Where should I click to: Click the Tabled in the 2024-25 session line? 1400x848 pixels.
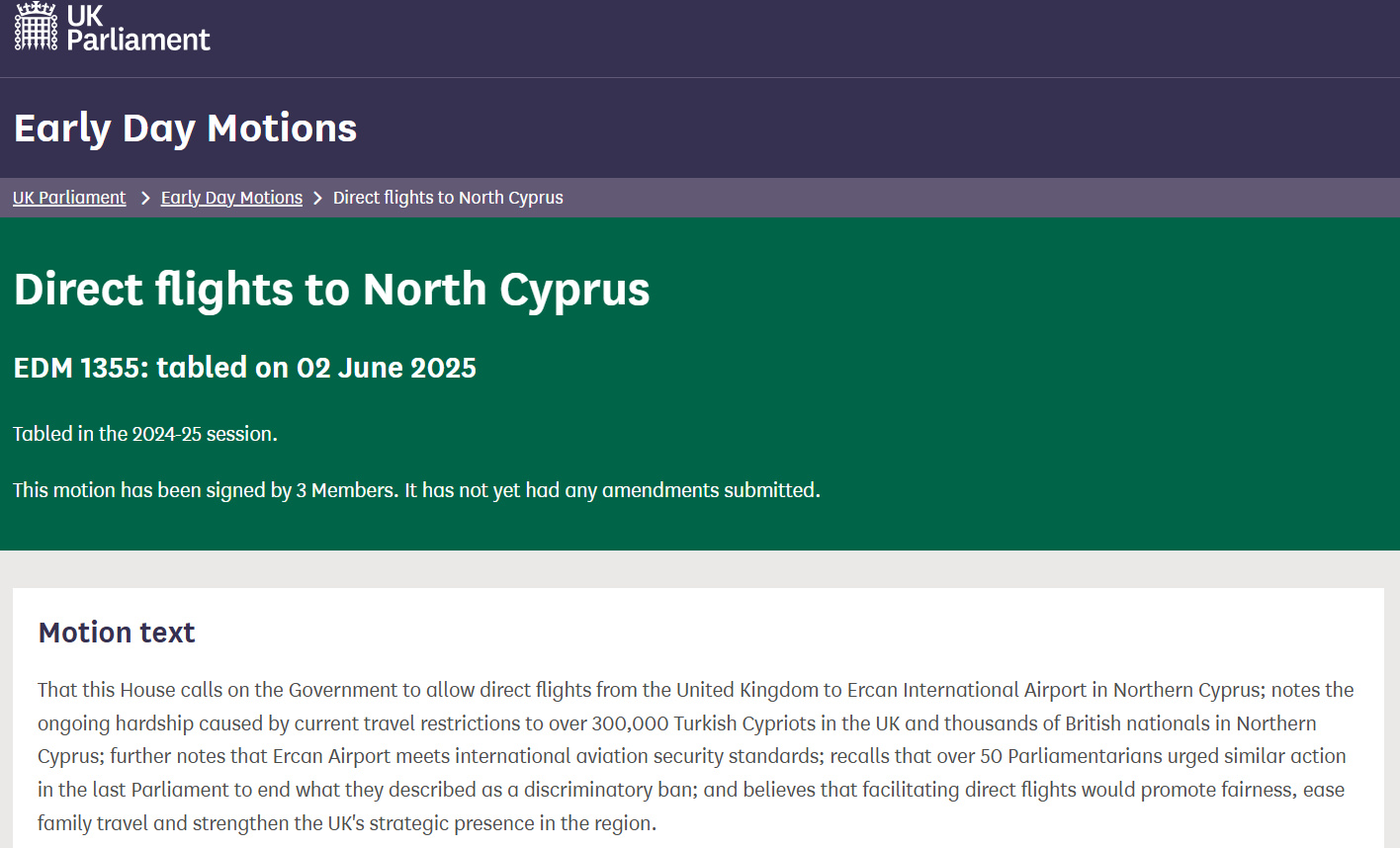(145, 434)
